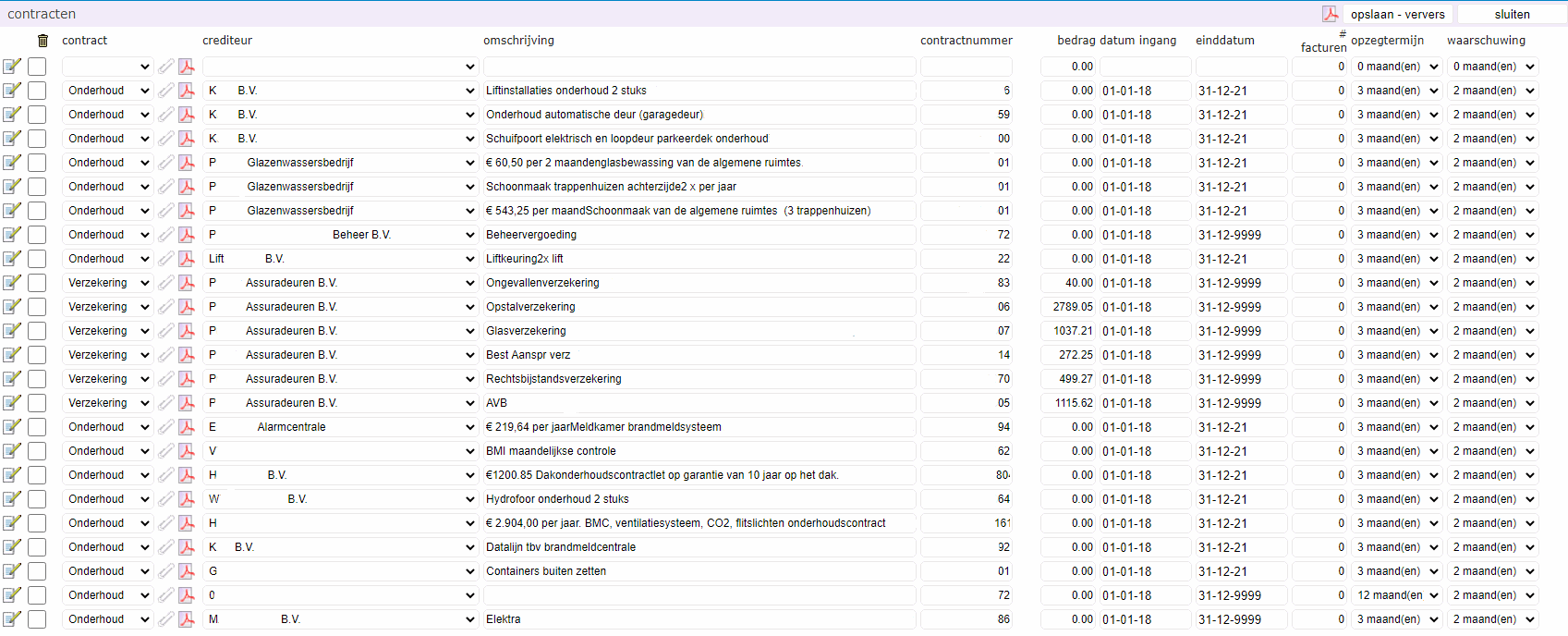Open PDF icon in Beheervergoeding row

coord(187,235)
